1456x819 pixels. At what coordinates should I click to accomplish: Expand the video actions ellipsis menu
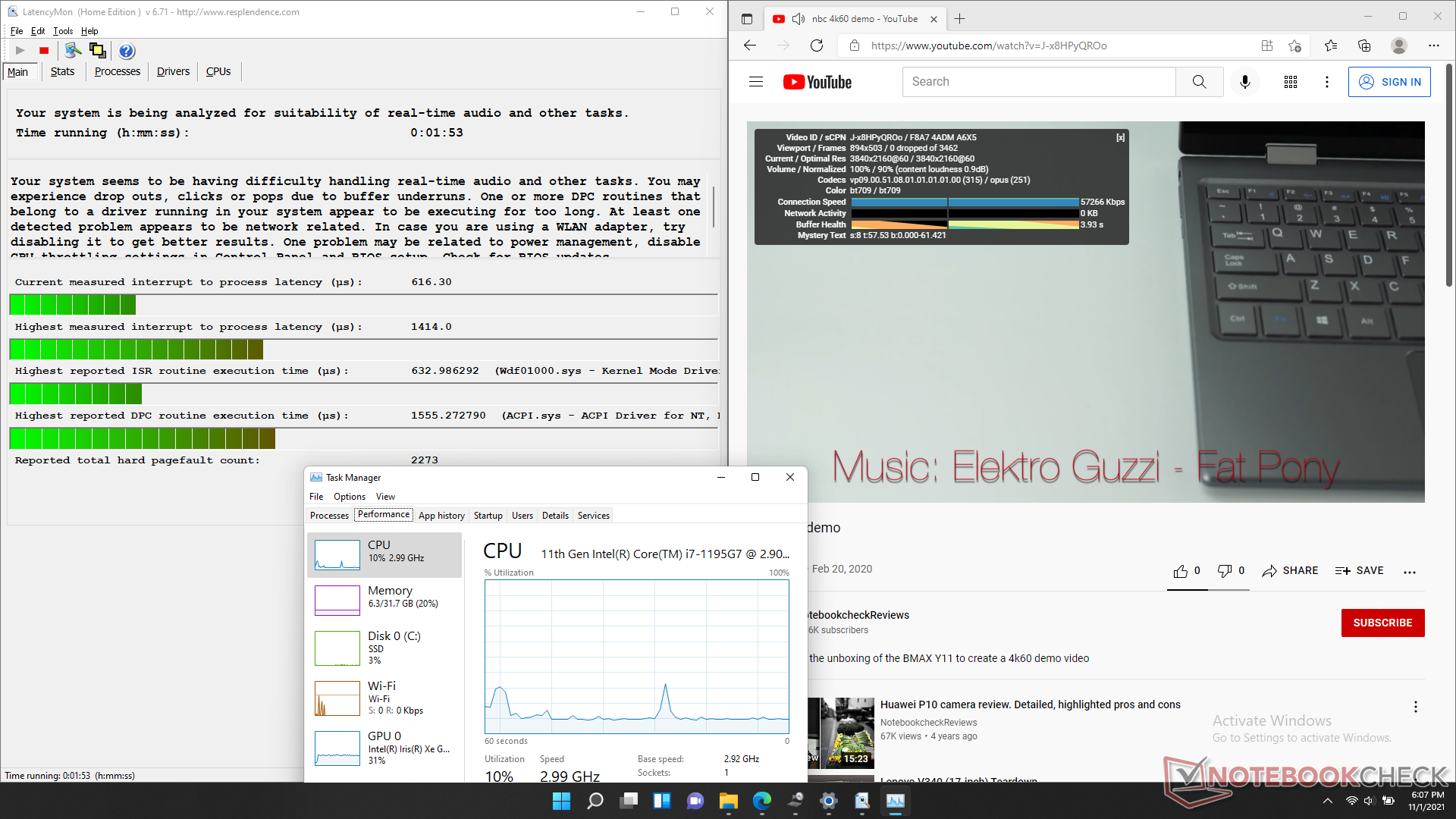click(x=1409, y=572)
